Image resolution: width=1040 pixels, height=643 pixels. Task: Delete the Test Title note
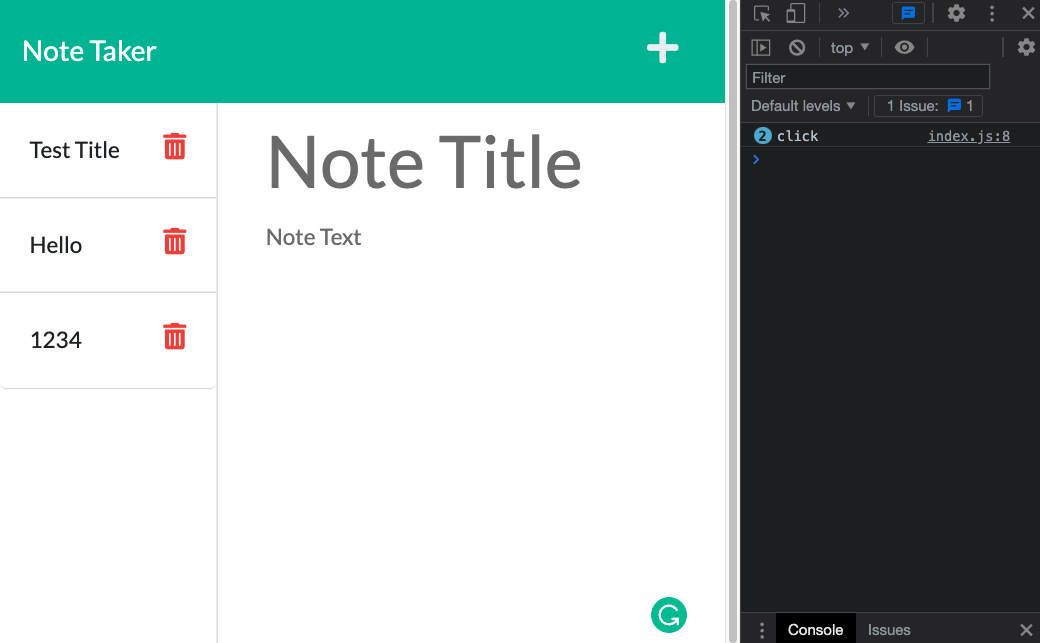pos(174,147)
